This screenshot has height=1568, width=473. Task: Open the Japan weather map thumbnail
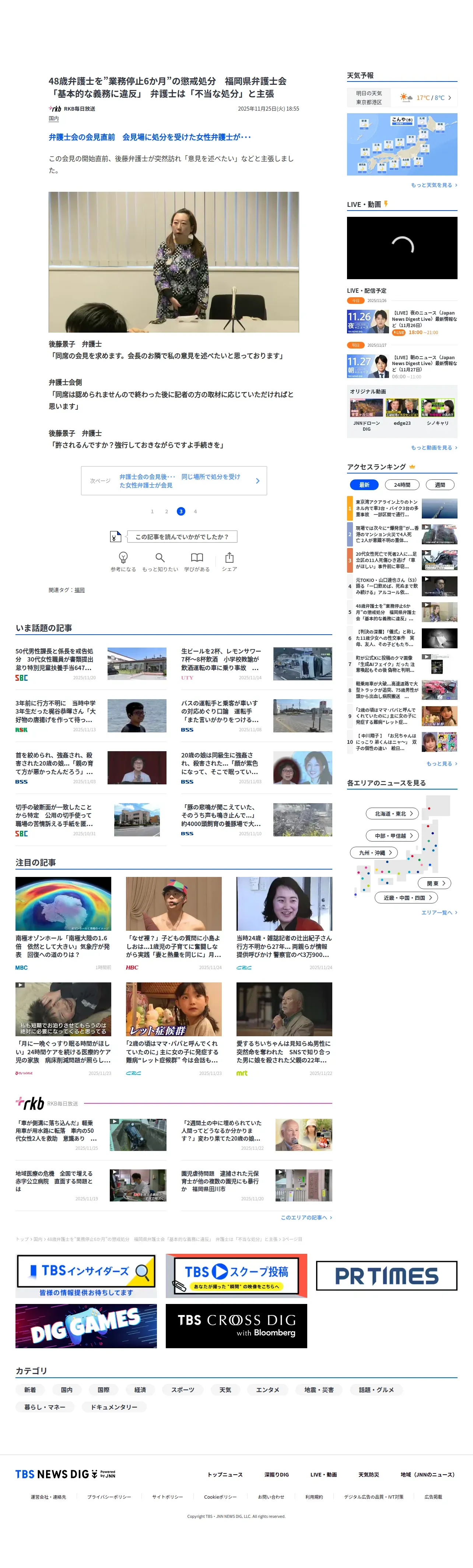[x=402, y=144]
